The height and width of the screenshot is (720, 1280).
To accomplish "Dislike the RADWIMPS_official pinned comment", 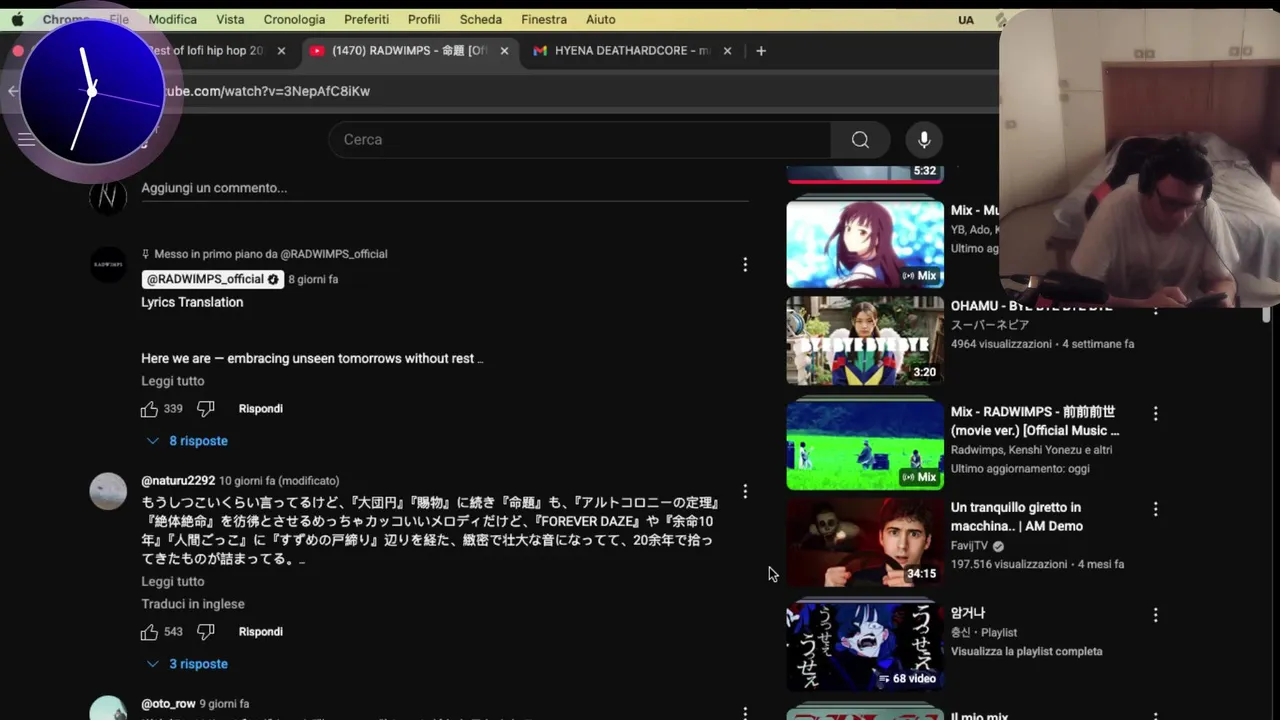I will [205, 409].
